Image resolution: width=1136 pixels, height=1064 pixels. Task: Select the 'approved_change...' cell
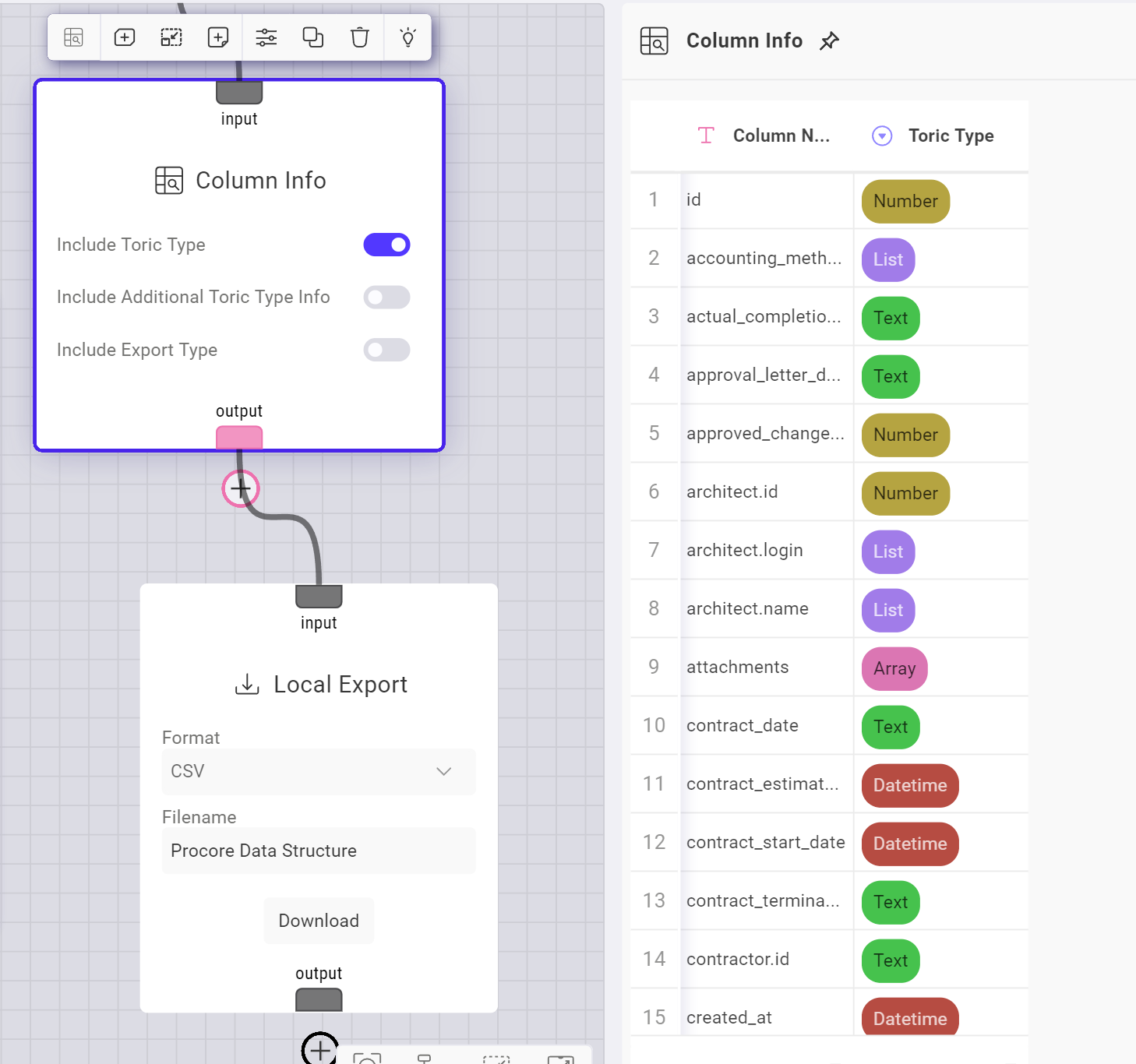coord(767,434)
